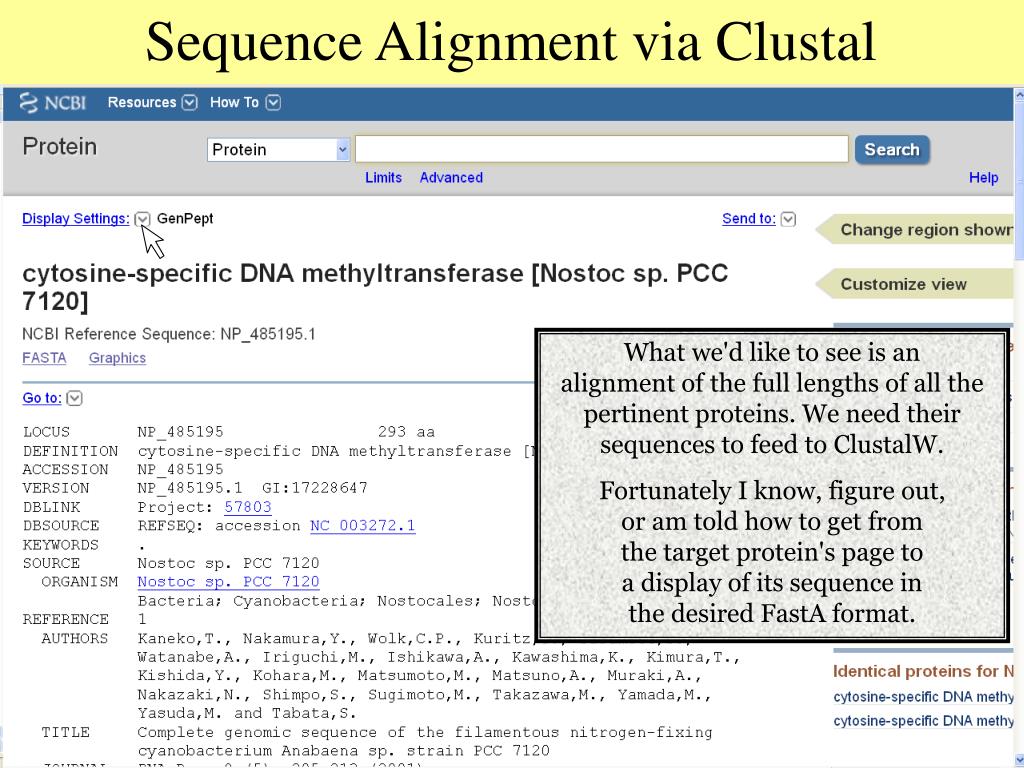Click the Send to link
Image resolution: width=1024 pixels, height=768 pixels.
[x=749, y=219]
